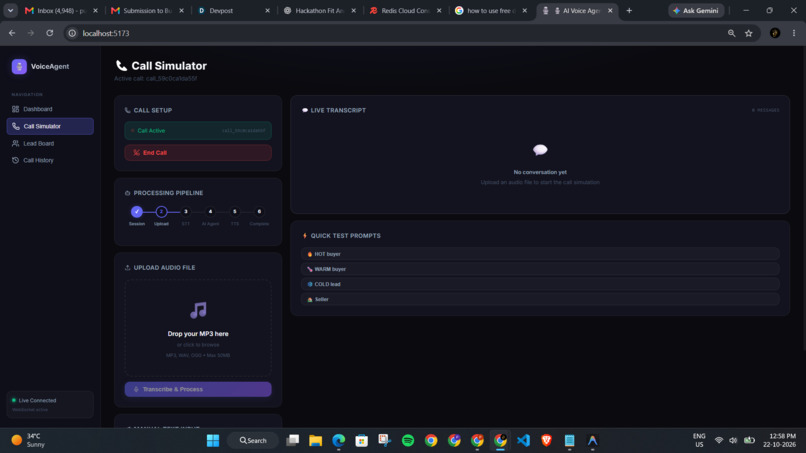Click the ENG US language indicator
Screen dimensions: 806x453
pyautogui.click(x=699, y=440)
